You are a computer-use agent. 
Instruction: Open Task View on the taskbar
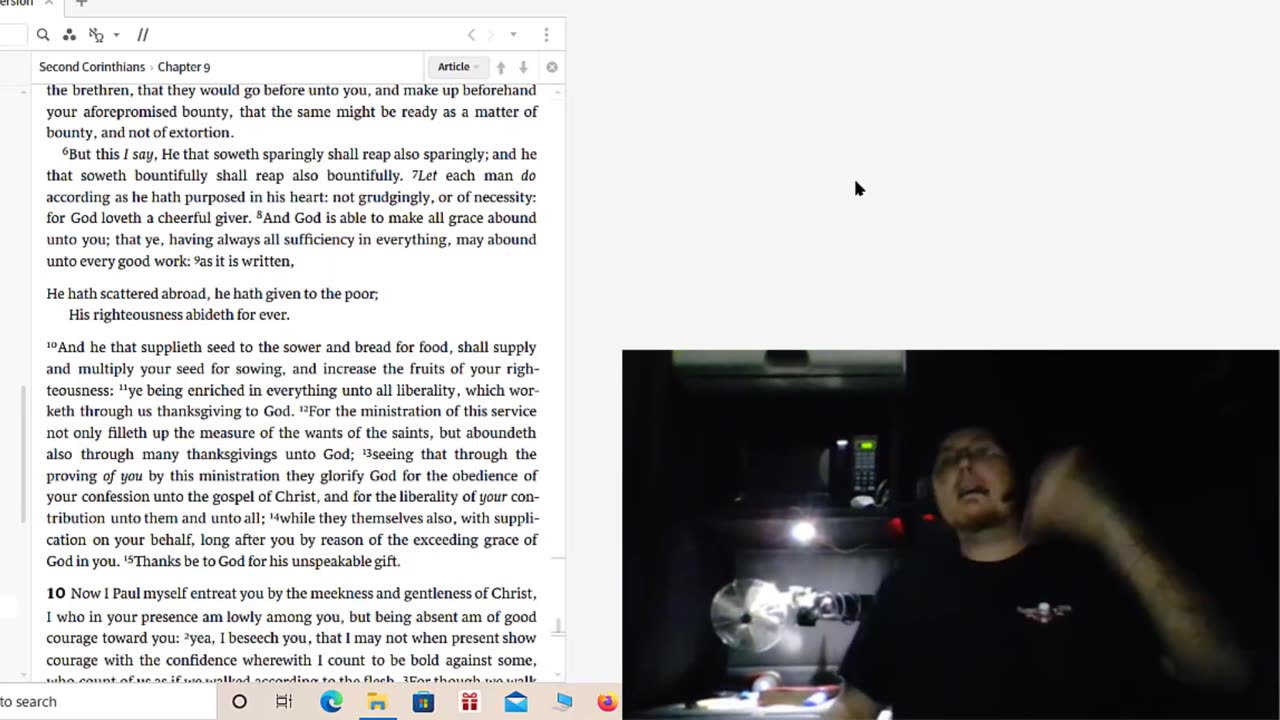point(284,702)
